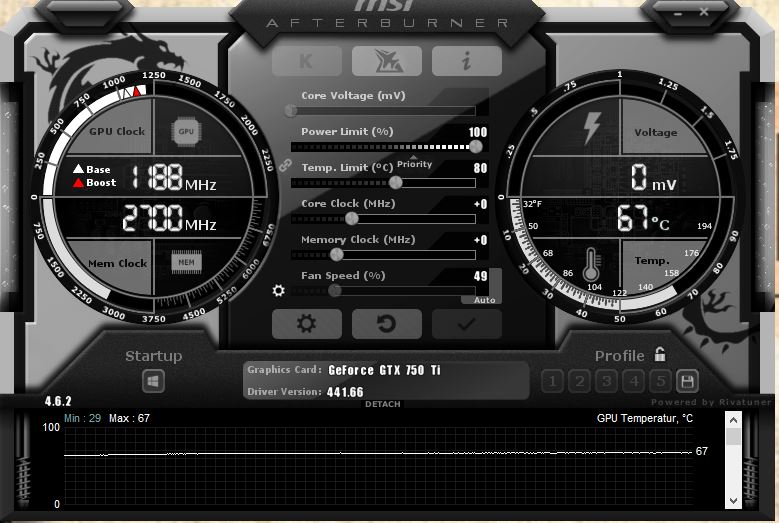
Task: Toggle the Auto fan speed button
Action: point(484,300)
